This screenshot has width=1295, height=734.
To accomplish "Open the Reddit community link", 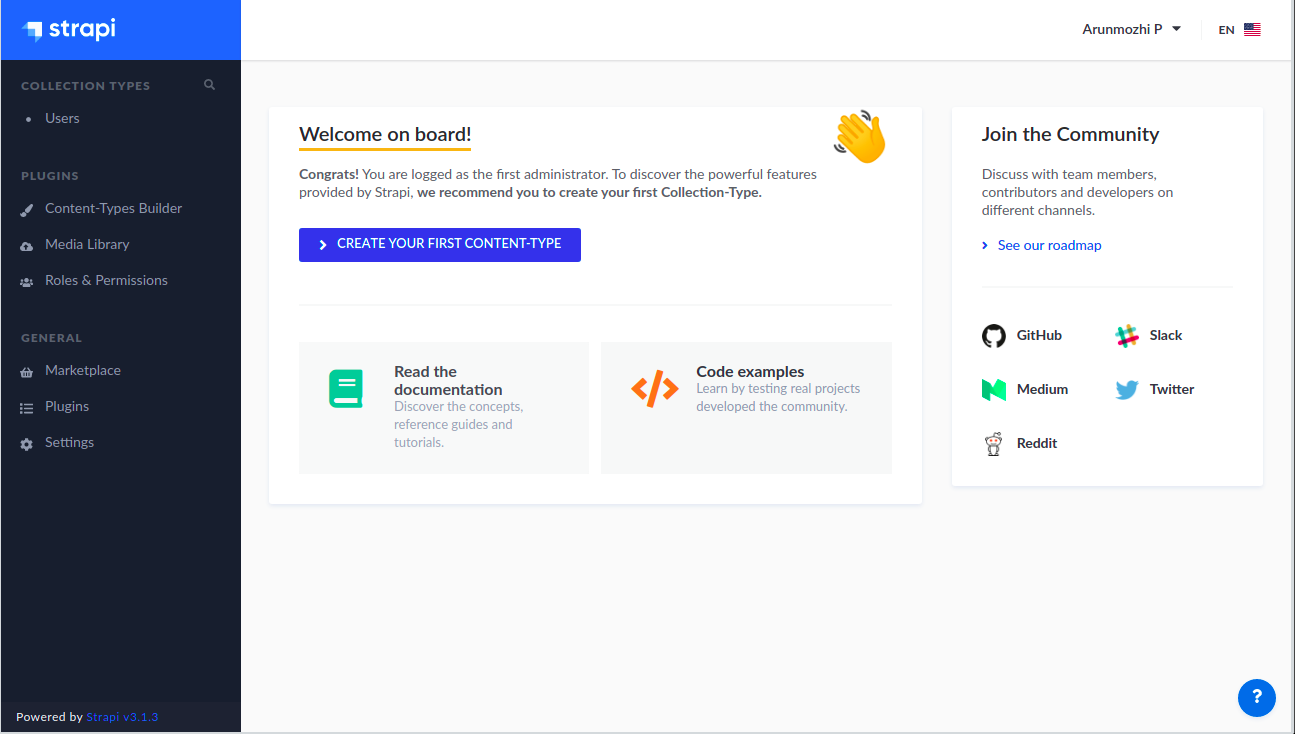I will click(x=1020, y=444).
